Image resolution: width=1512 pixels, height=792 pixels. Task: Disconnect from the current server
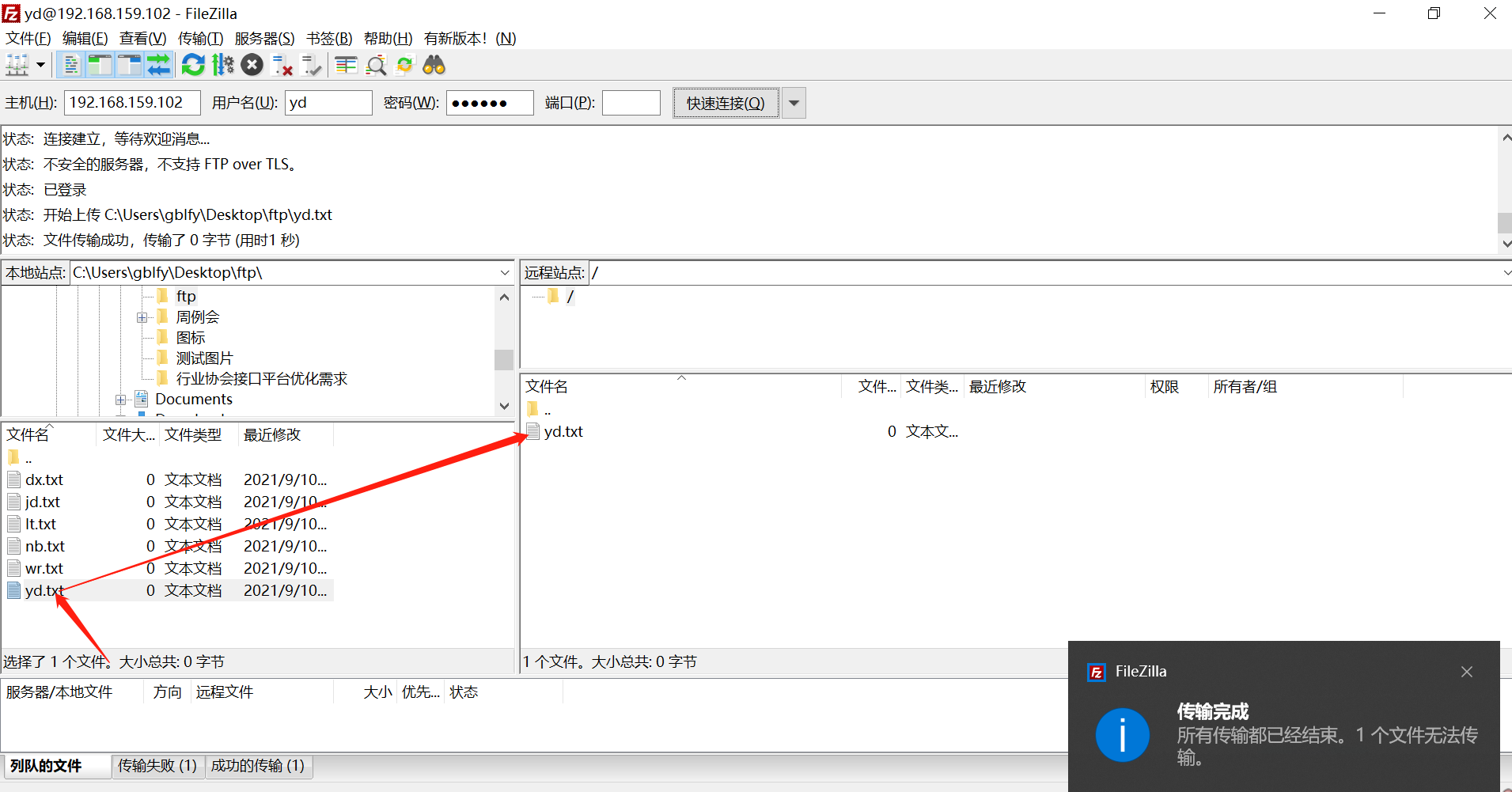point(282,65)
